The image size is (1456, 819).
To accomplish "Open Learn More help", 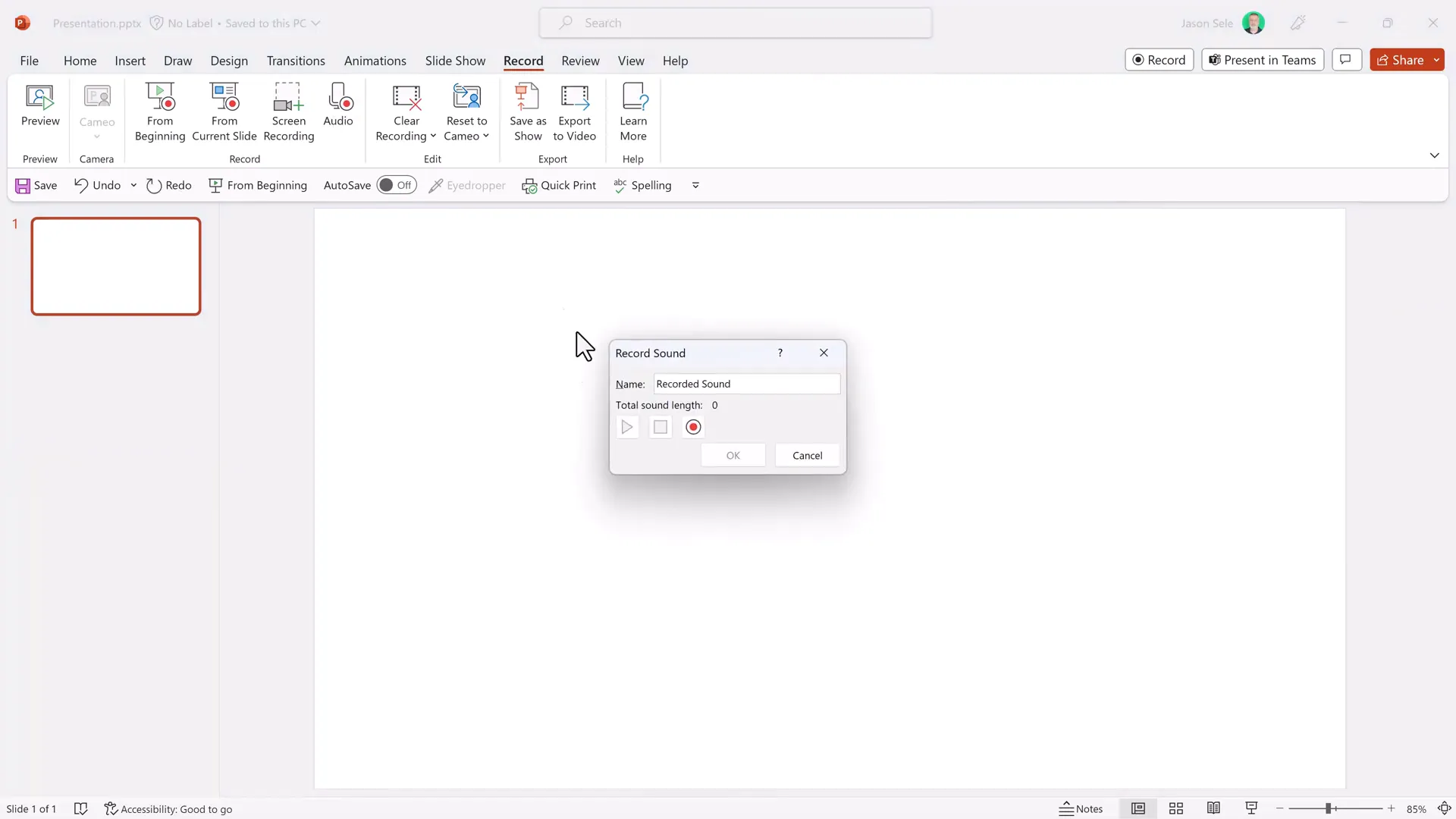I will click(633, 112).
